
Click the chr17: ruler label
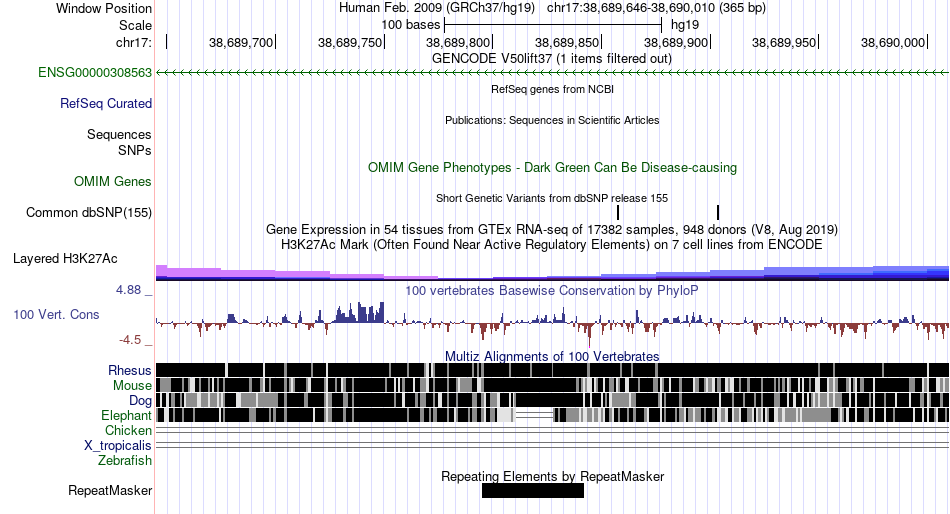click(x=134, y=42)
